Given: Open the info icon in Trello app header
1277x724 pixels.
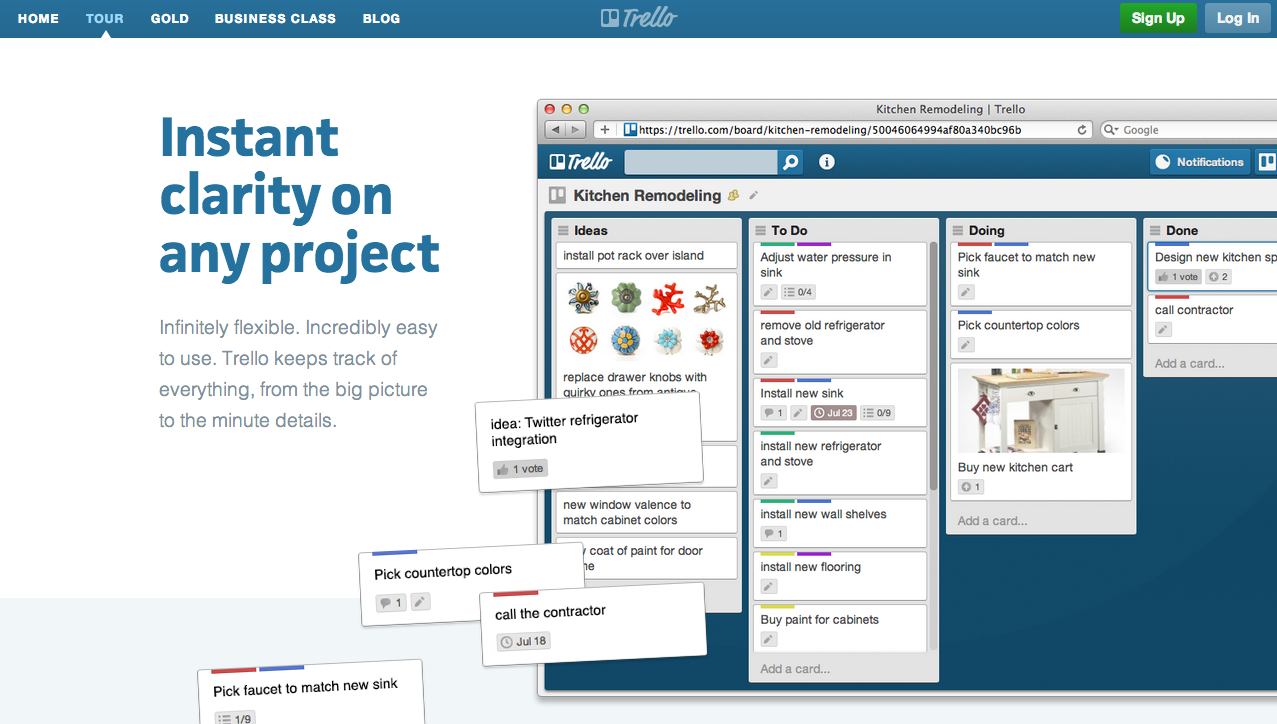Looking at the screenshot, I should (x=826, y=162).
